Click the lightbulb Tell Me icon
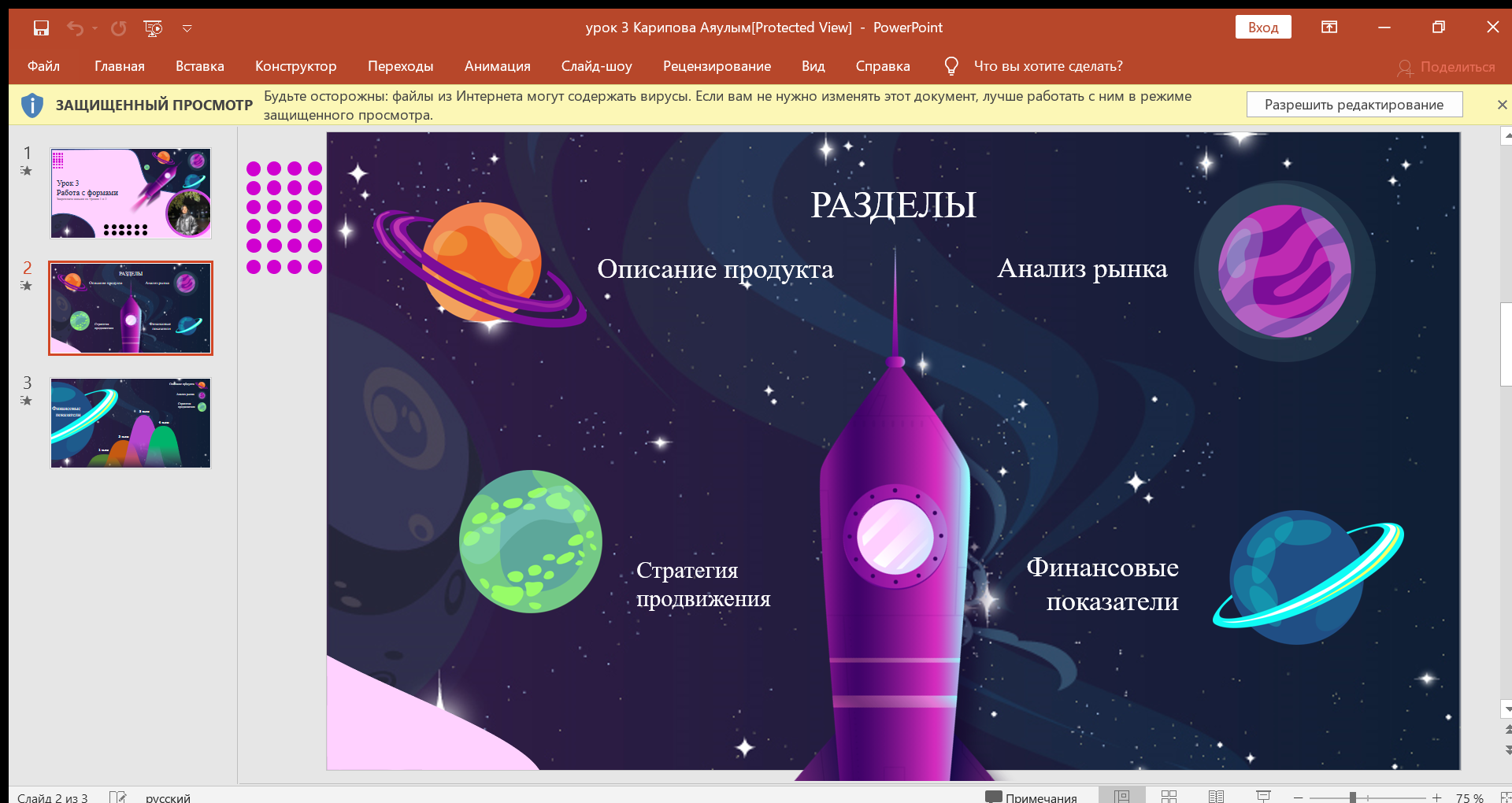The width and height of the screenshot is (1512, 803). pos(951,66)
